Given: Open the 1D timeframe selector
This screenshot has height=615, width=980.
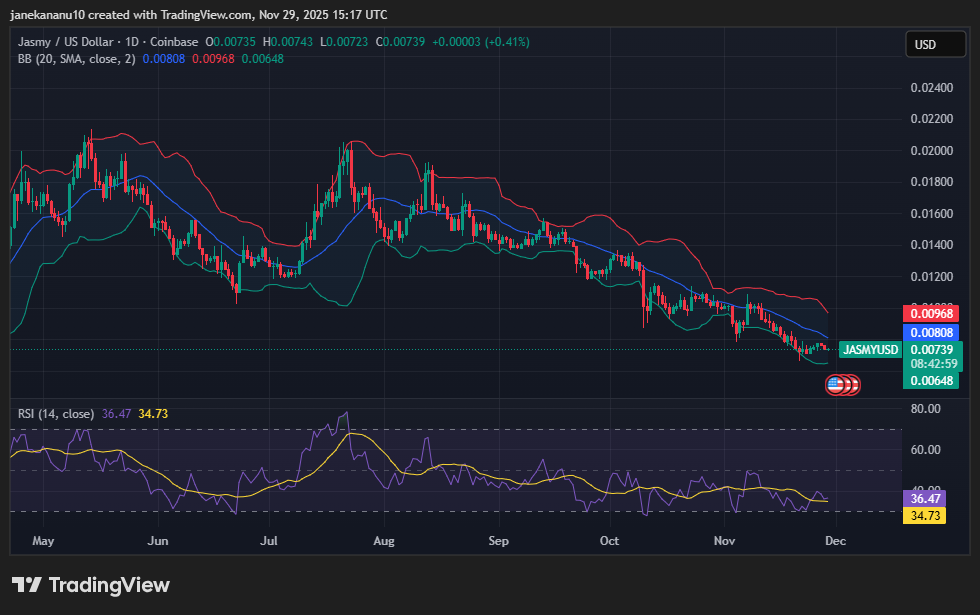Looking at the screenshot, I should [130, 42].
